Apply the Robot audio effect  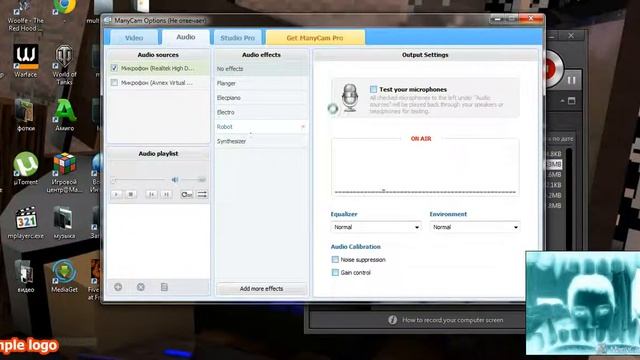261,127
